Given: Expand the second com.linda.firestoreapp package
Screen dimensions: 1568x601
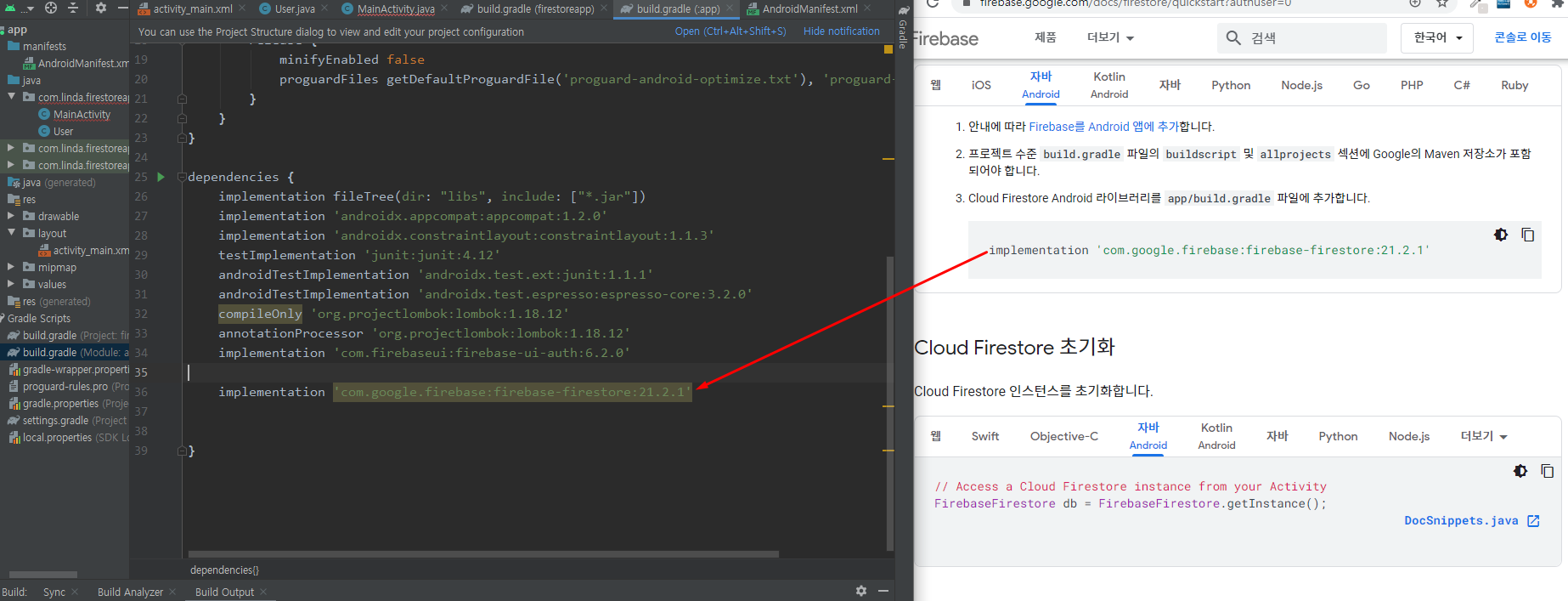Looking at the screenshot, I should point(11,148).
